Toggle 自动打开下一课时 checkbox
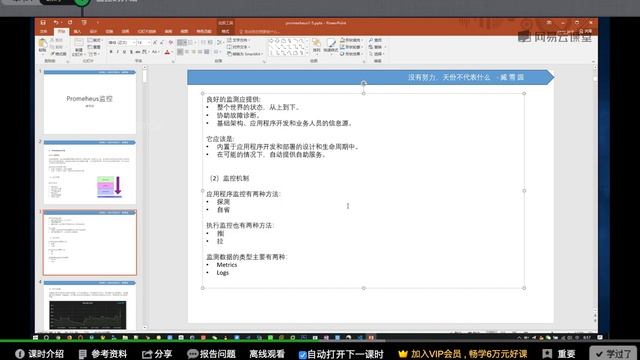The width and height of the screenshot is (640, 360). click(x=302, y=355)
